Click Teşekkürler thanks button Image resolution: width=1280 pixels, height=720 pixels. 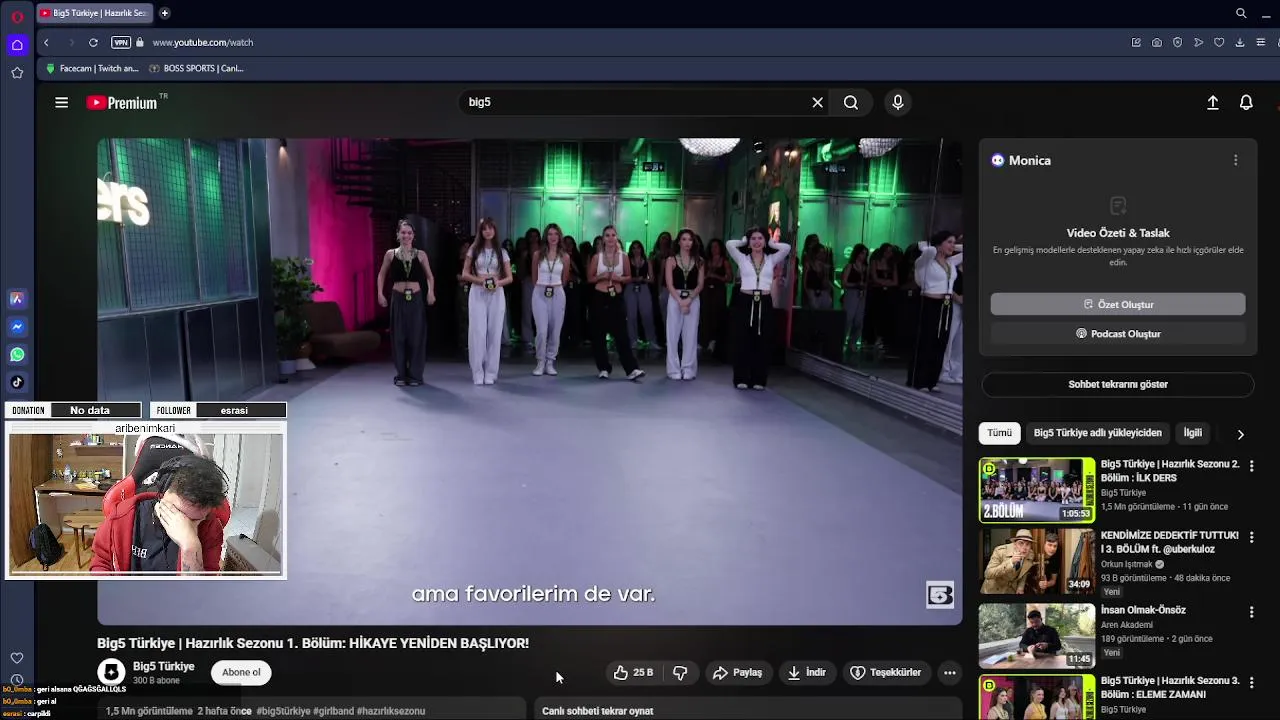pyautogui.click(x=885, y=673)
